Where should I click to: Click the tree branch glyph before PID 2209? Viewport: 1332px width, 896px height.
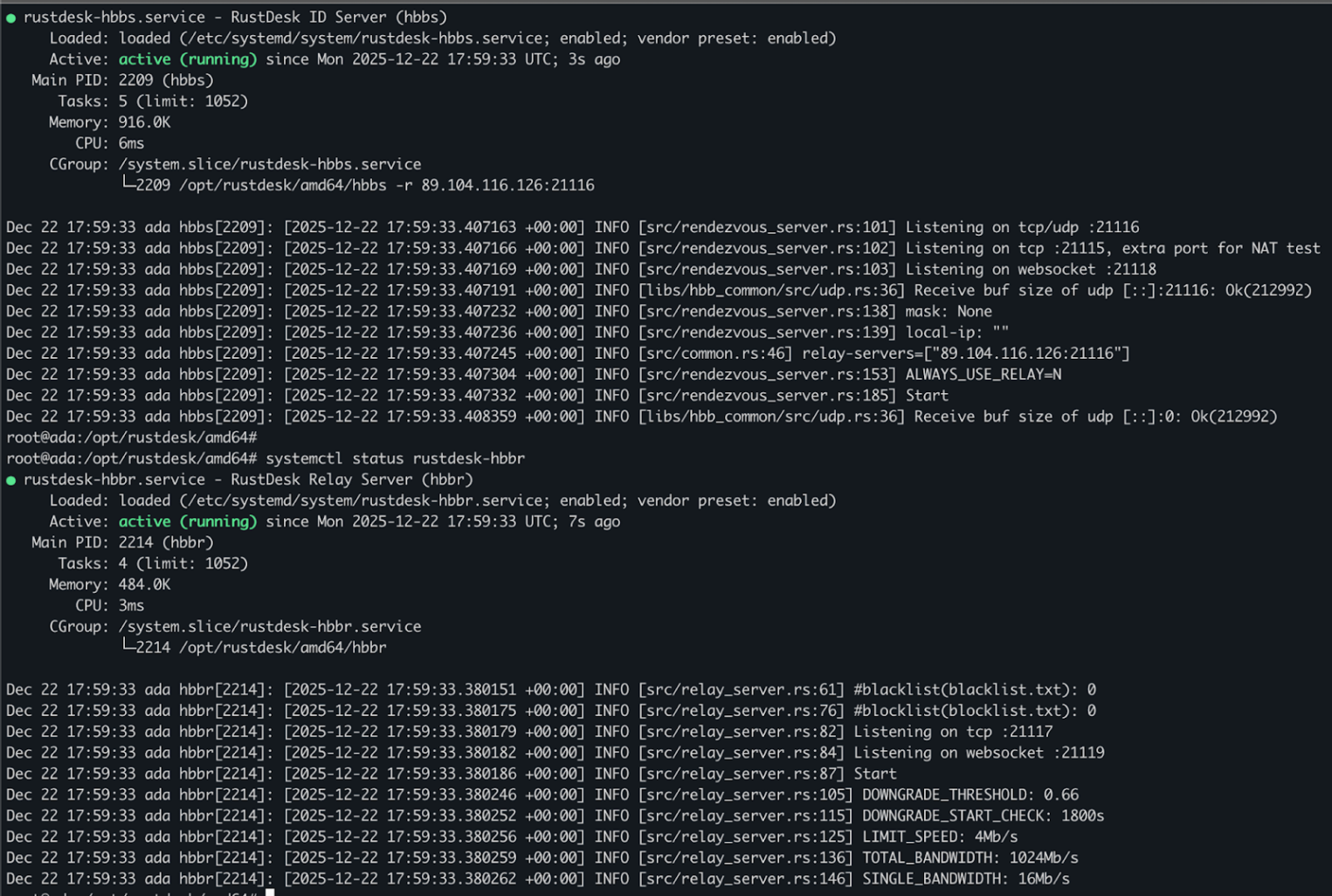click(128, 184)
